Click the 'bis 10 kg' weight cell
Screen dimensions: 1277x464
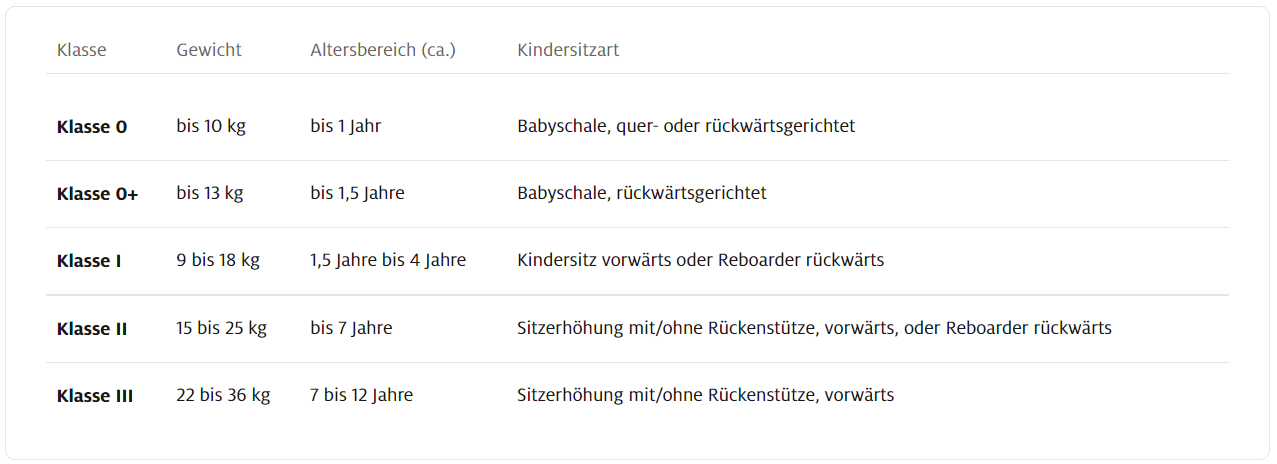[x=211, y=127]
